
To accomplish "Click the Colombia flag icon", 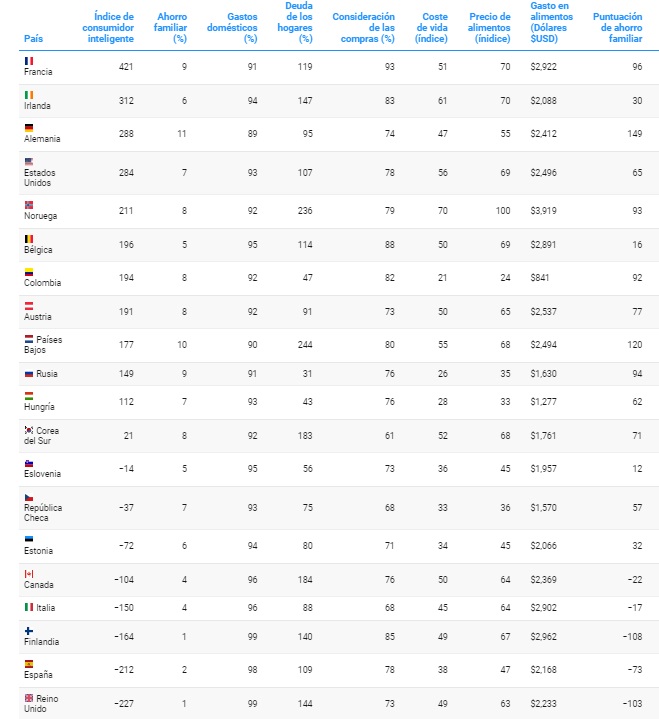I will tap(29, 272).
